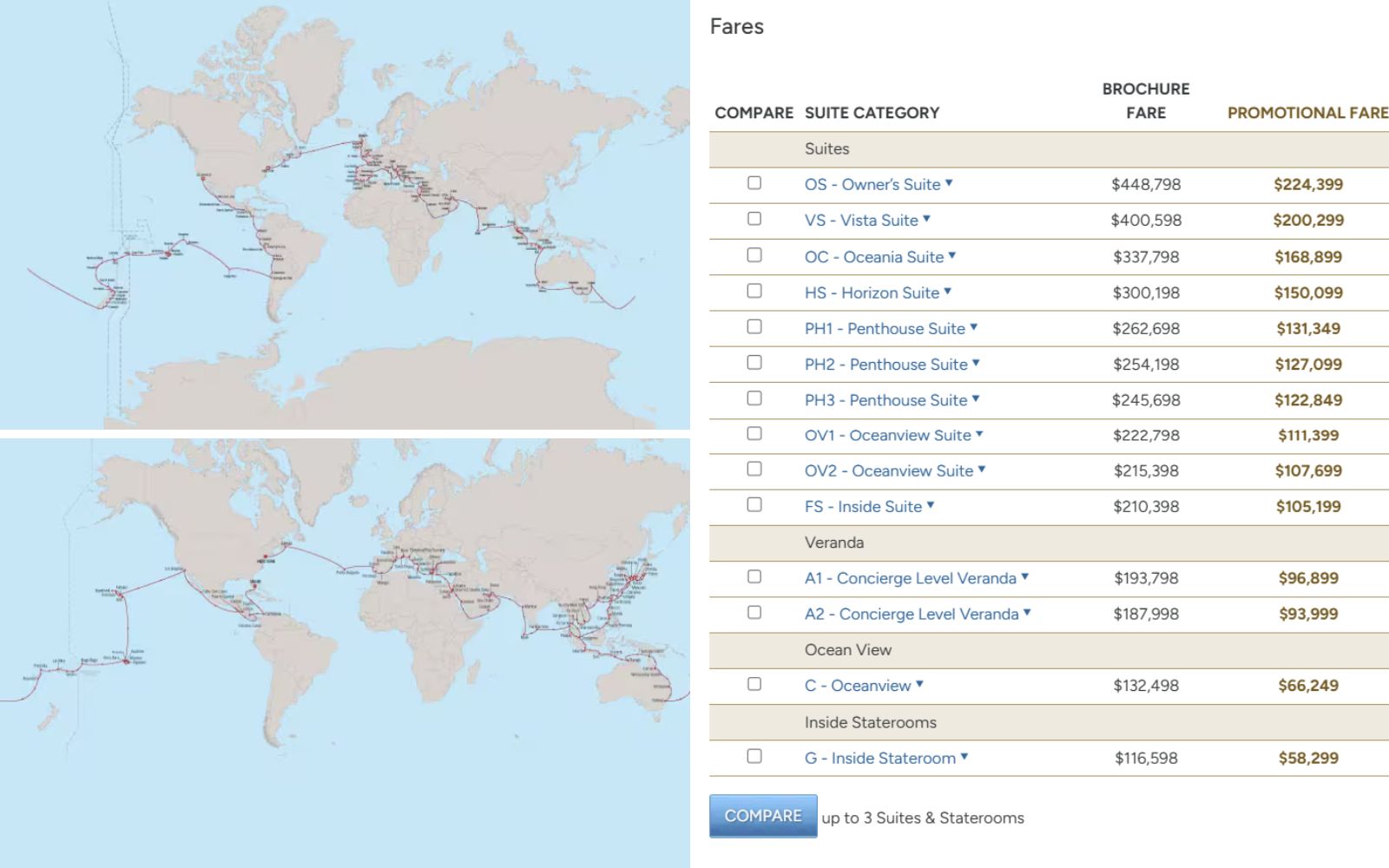Expand the arrow beside HS - Horizon Suite

[x=947, y=292]
